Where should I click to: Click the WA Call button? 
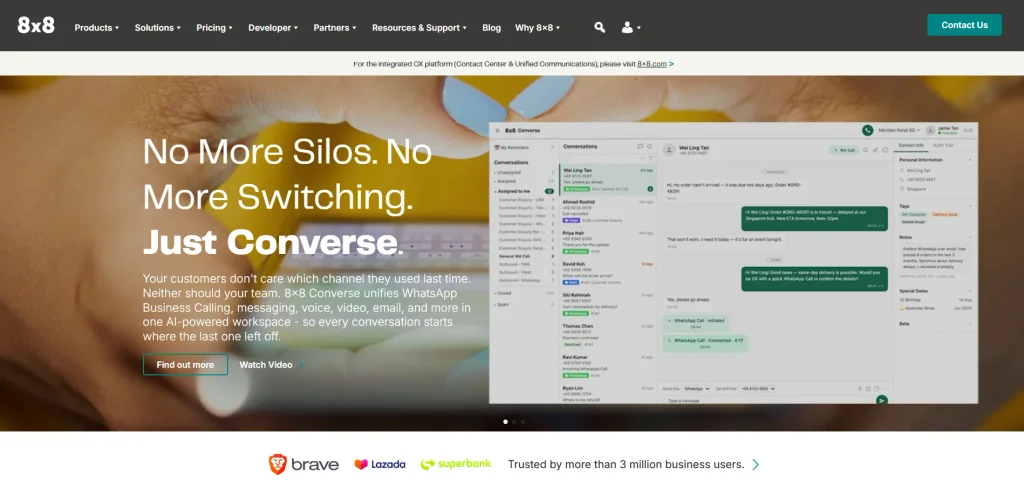844,150
